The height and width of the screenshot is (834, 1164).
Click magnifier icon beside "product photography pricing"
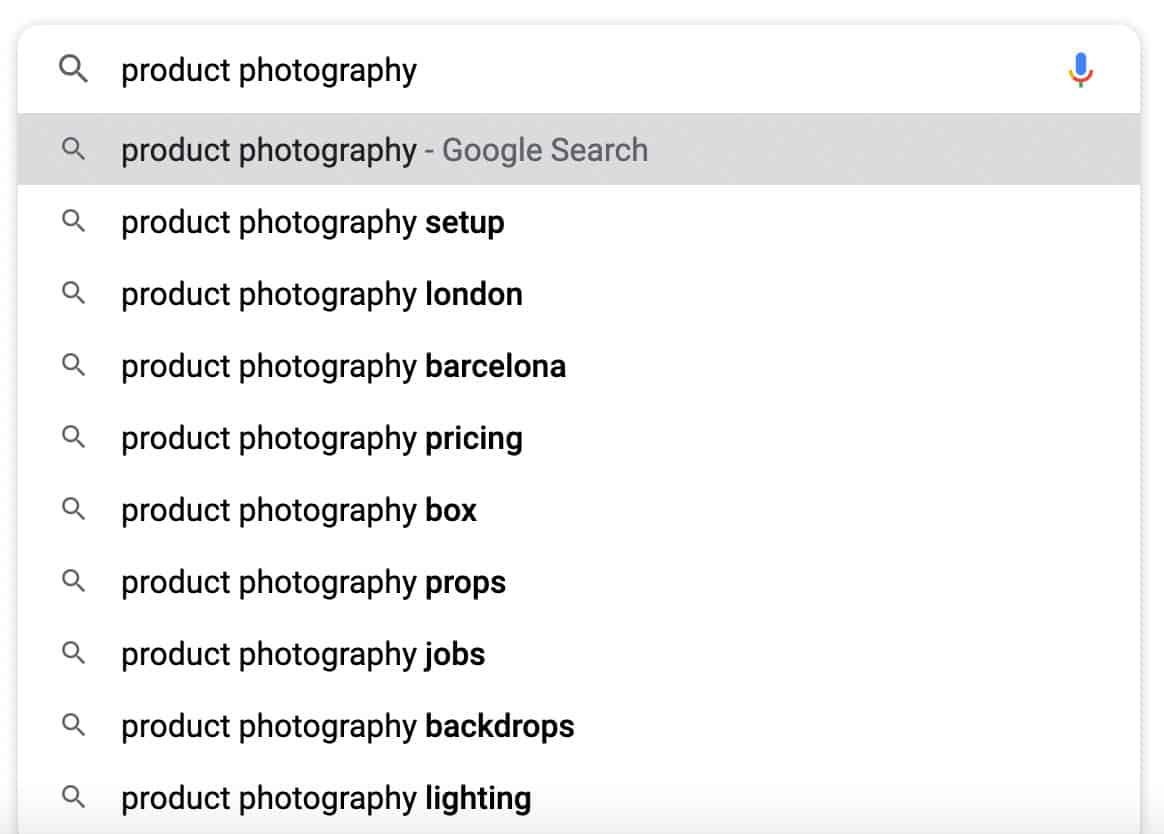(73, 437)
